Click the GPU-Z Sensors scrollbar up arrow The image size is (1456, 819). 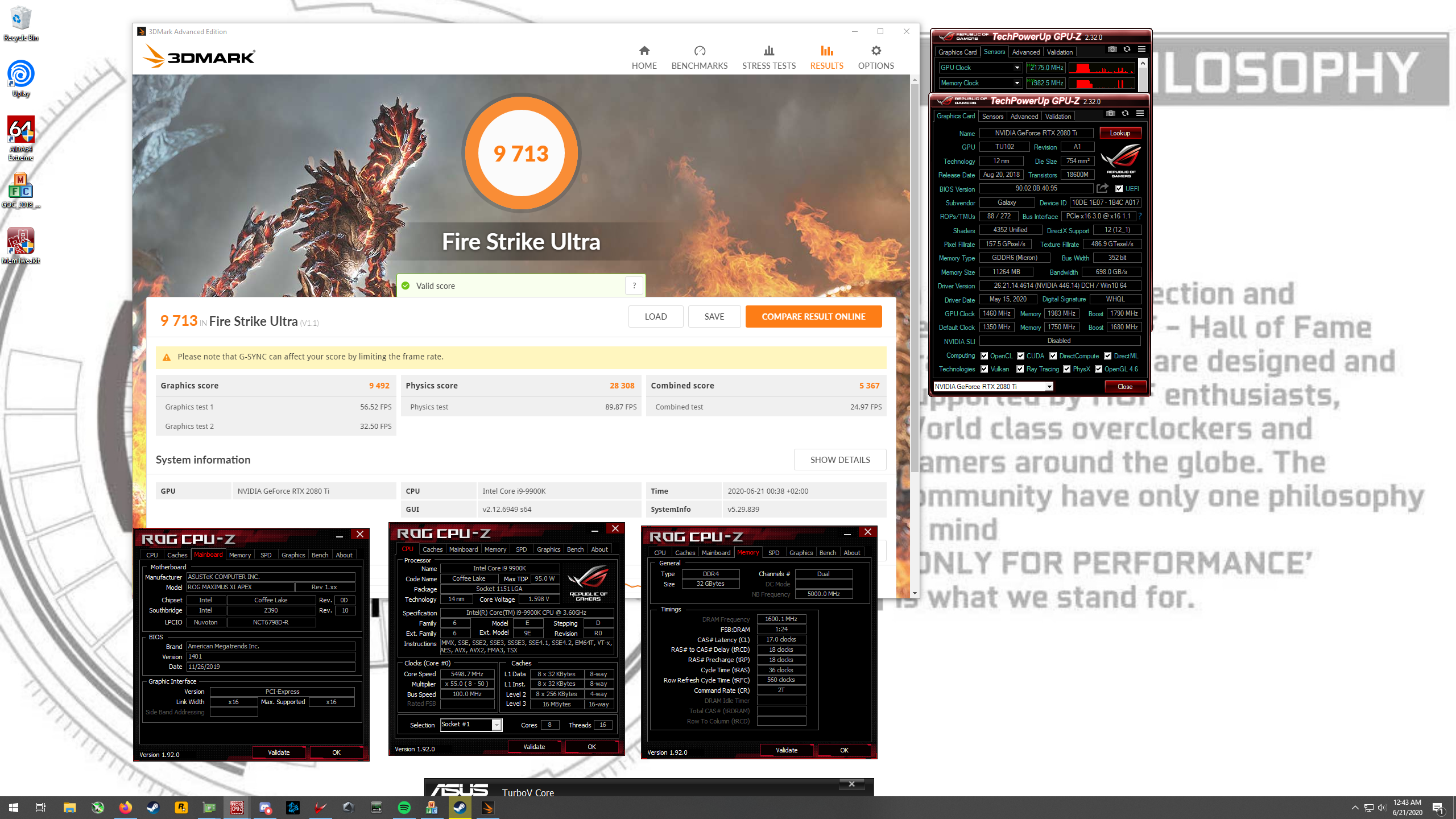coord(1143,63)
